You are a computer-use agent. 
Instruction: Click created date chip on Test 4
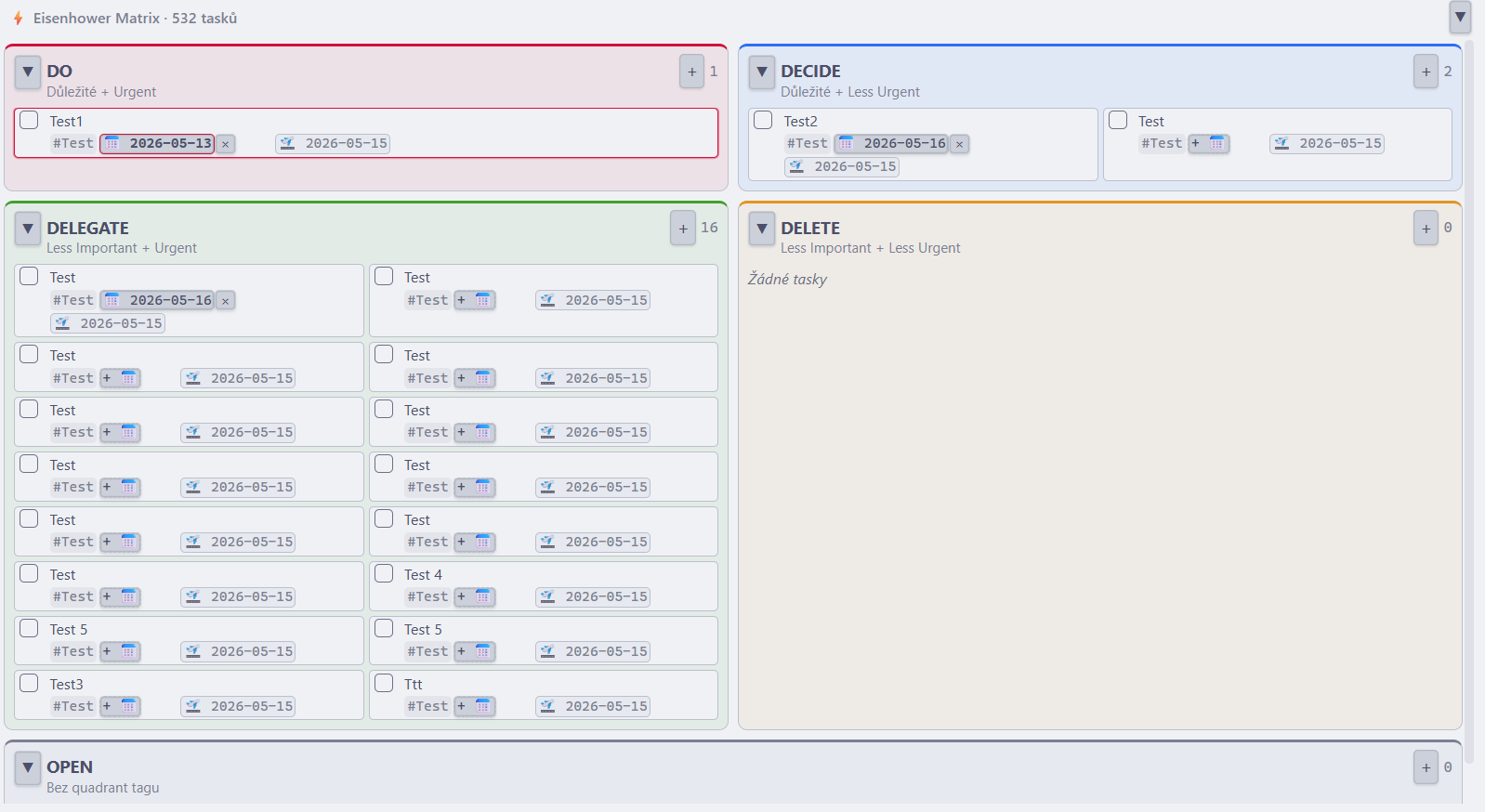[x=593, y=596]
